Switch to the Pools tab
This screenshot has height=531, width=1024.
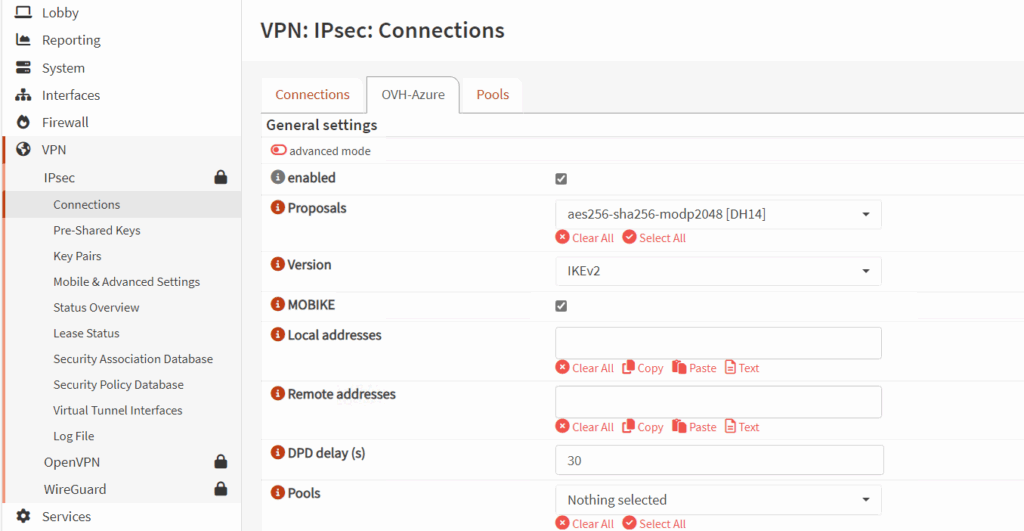coord(492,95)
